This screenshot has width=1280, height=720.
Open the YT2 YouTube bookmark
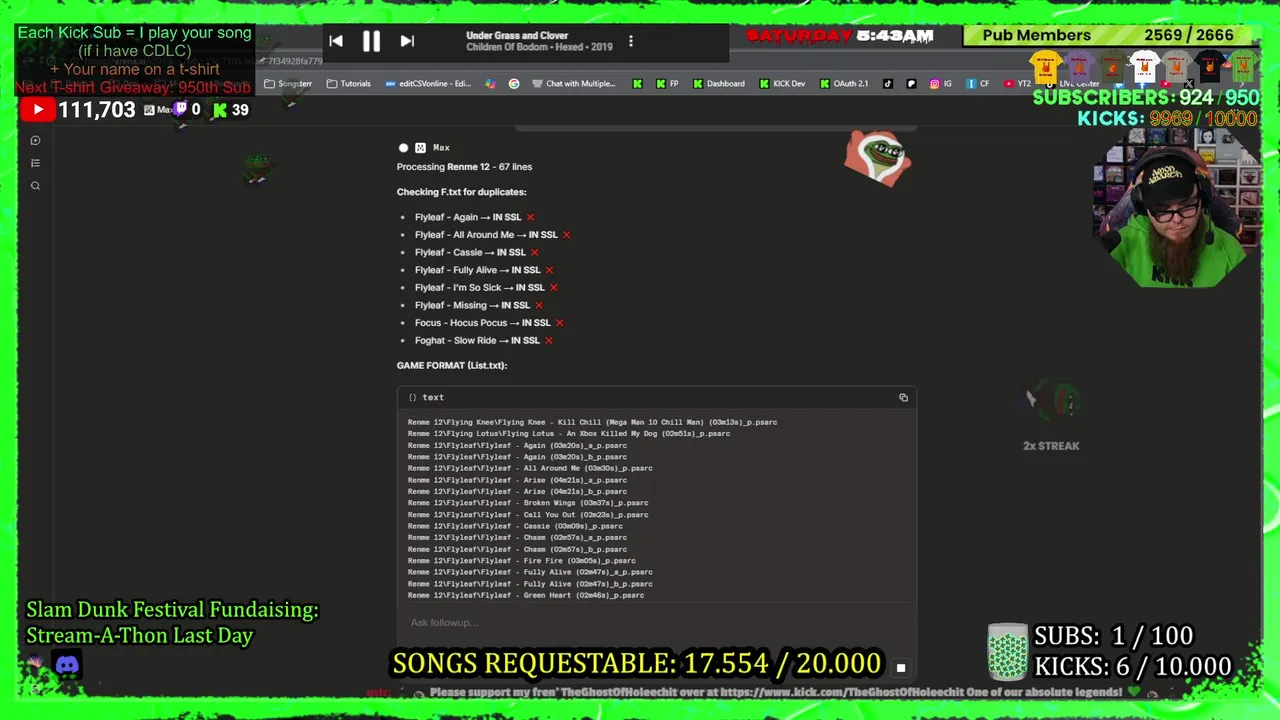point(1017,84)
